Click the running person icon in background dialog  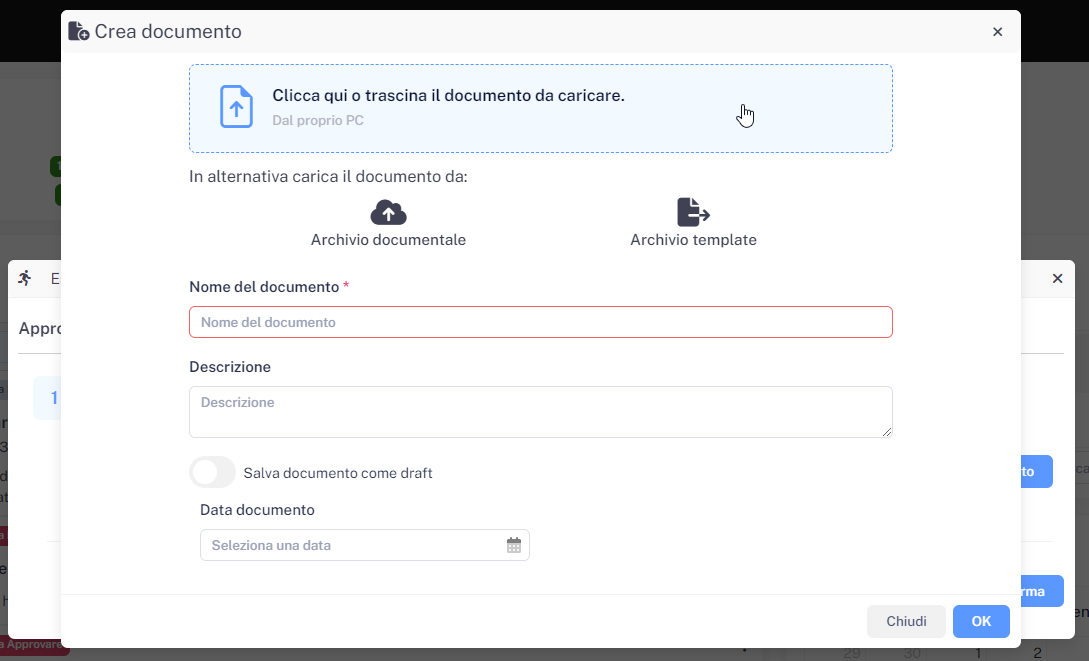pos(25,279)
